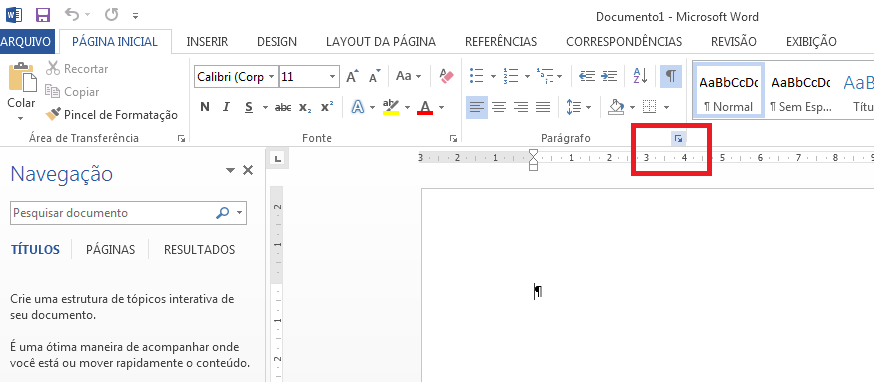Click the Colar paste icon
This screenshot has height=382, width=874.
[x=22, y=78]
